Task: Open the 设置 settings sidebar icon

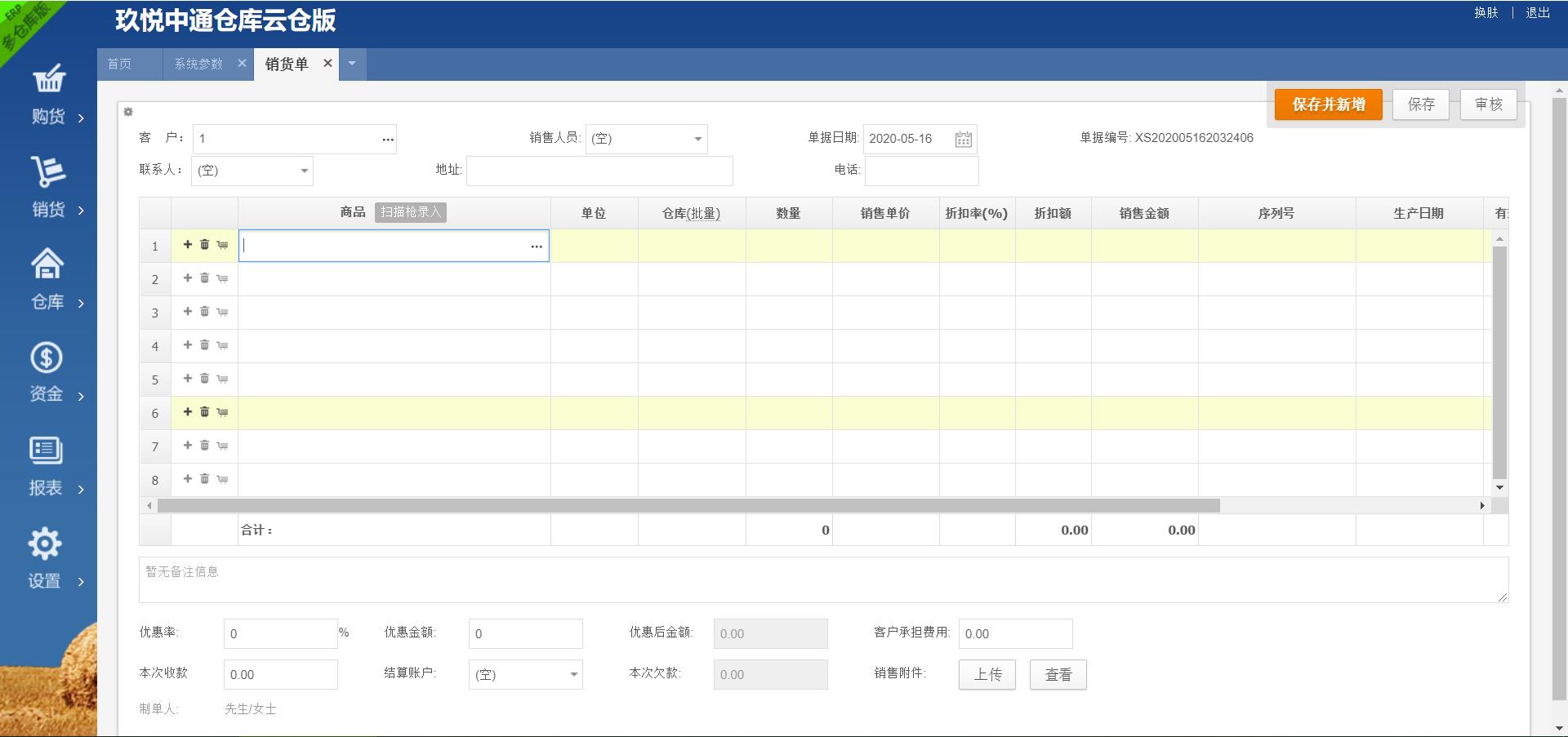Action: (x=45, y=544)
